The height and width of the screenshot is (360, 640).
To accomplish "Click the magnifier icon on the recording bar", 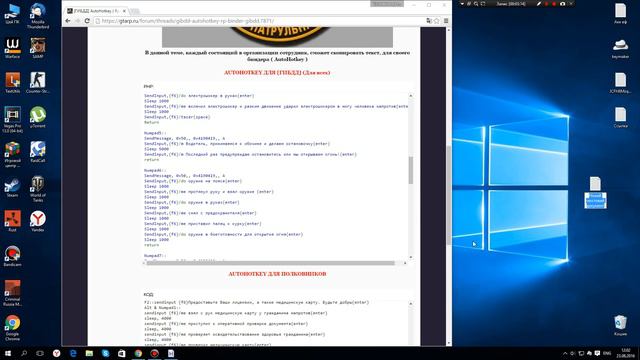I will [476, 4].
